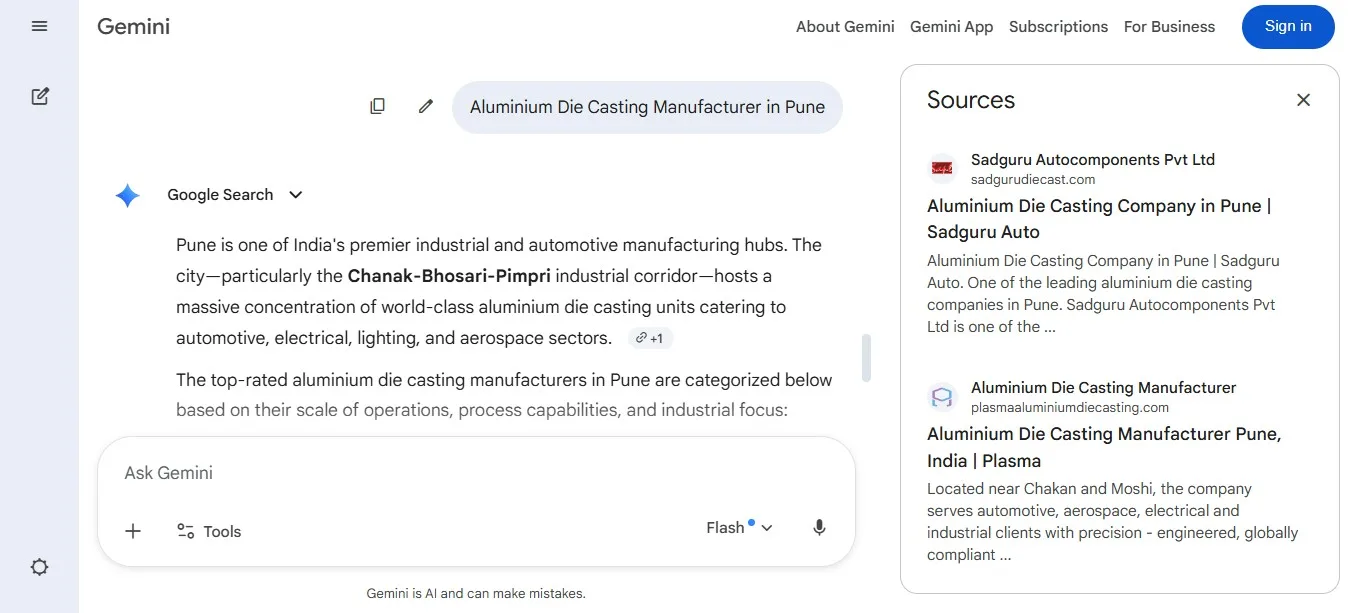This screenshot has height=613, width=1353.
Task: Edit the prompt with the pencil icon
Action: point(426,106)
